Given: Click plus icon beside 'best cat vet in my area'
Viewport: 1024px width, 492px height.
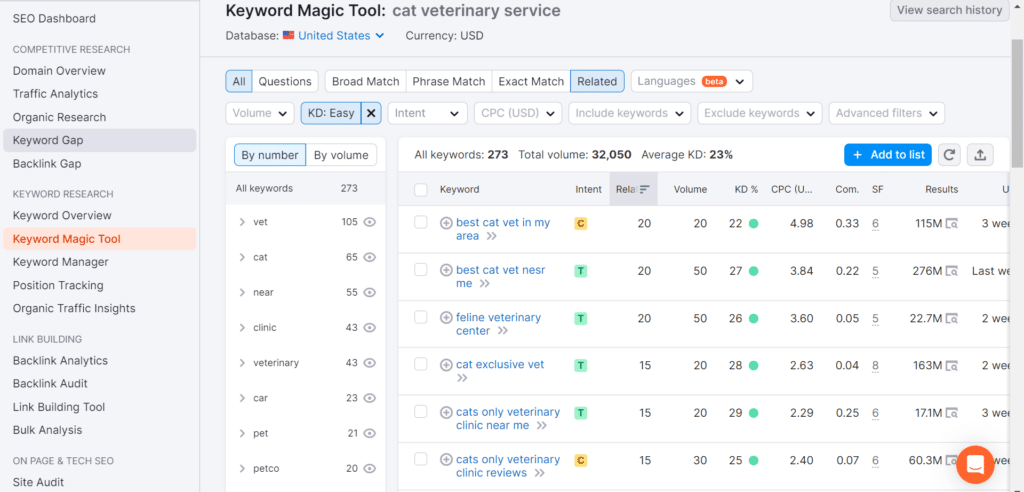Looking at the screenshot, I should [446, 223].
